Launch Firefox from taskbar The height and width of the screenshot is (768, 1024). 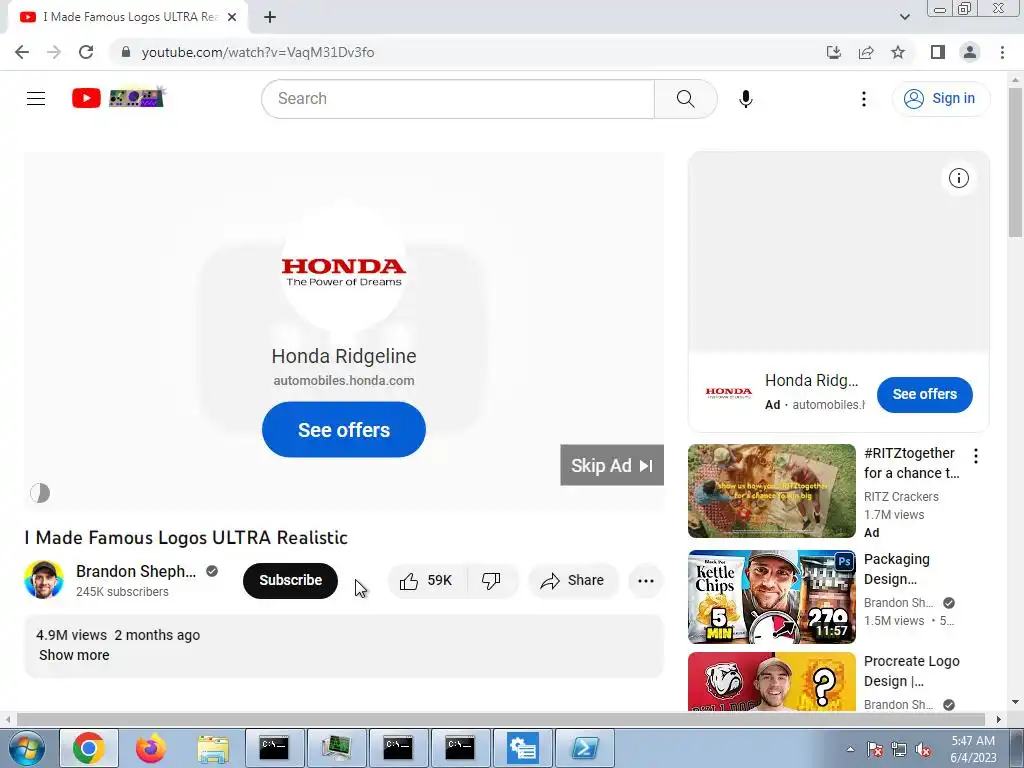151,748
